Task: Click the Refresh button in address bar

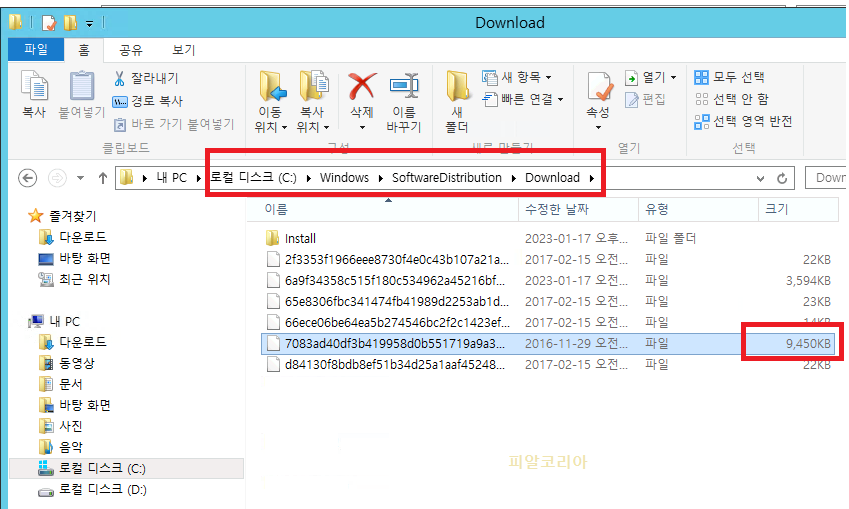Action: [x=782, y=178]
